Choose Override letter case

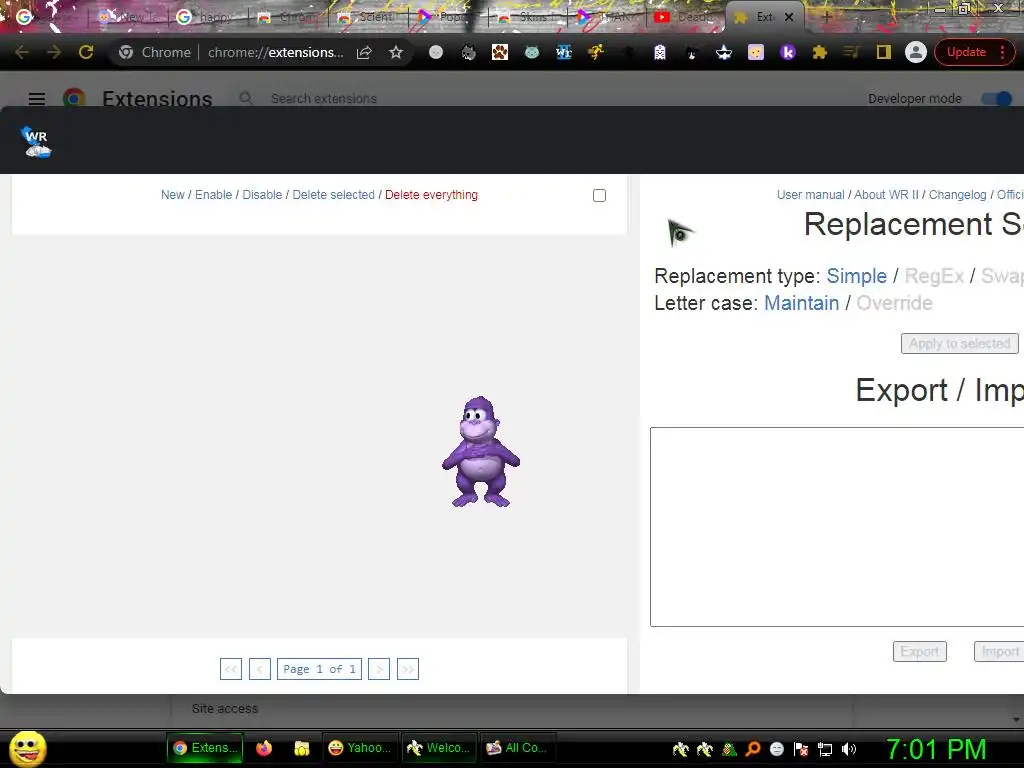894,303
